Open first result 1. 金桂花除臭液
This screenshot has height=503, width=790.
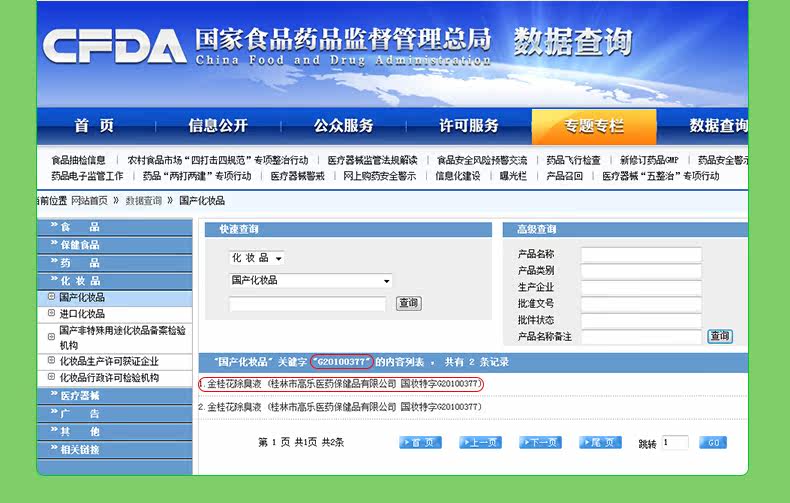coord(341,384)
